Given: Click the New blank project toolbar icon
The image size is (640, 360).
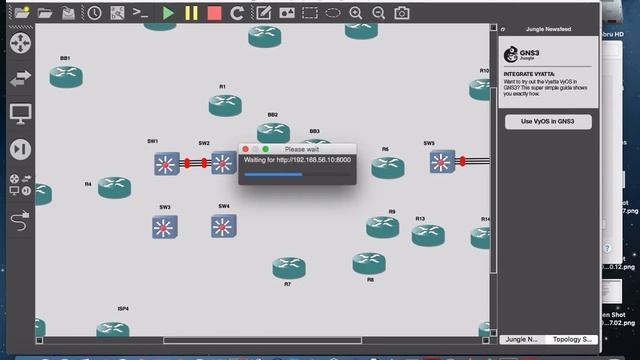Looking at the screenshot, I should [x=22, y=13].
